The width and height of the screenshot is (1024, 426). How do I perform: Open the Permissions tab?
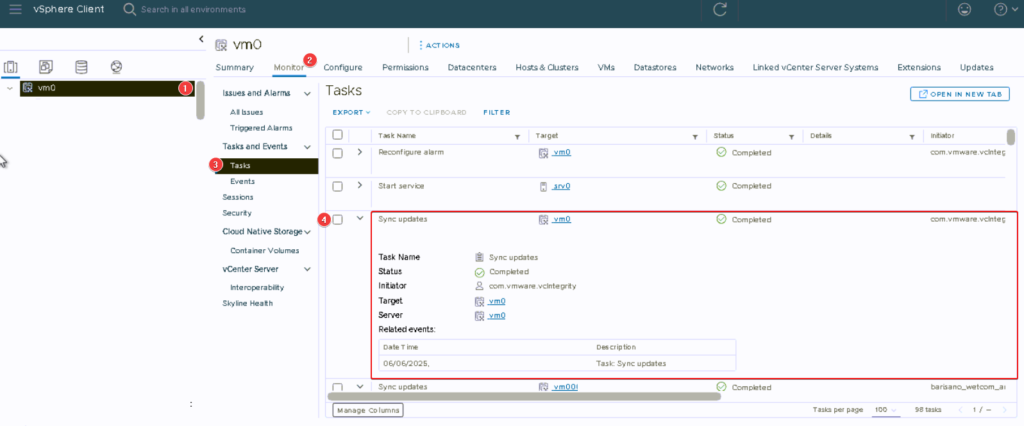[405, 68]
